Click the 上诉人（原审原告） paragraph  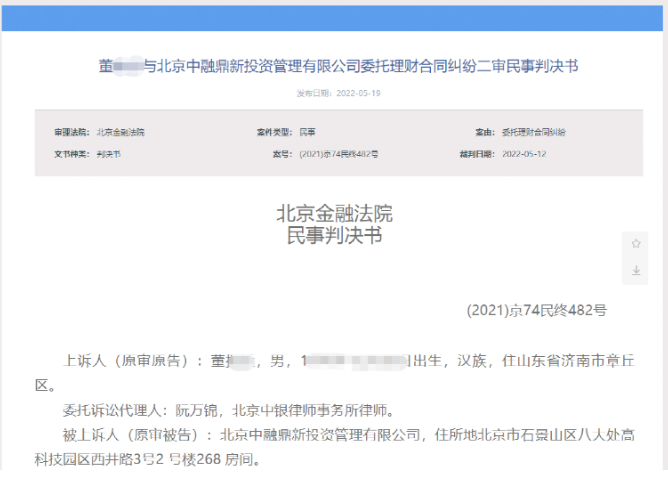coord(334,373)
